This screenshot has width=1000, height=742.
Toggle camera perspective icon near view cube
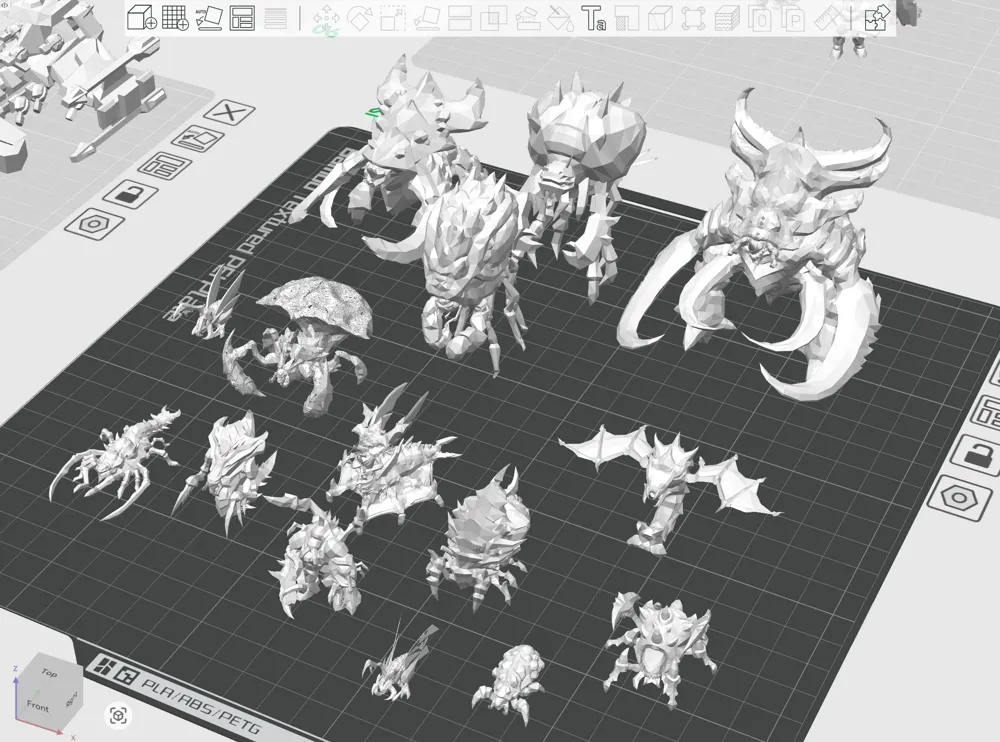coord(119,715)
